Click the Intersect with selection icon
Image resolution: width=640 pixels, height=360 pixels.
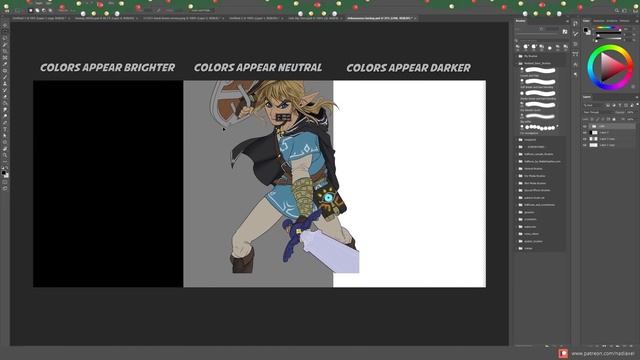[50, 11]
